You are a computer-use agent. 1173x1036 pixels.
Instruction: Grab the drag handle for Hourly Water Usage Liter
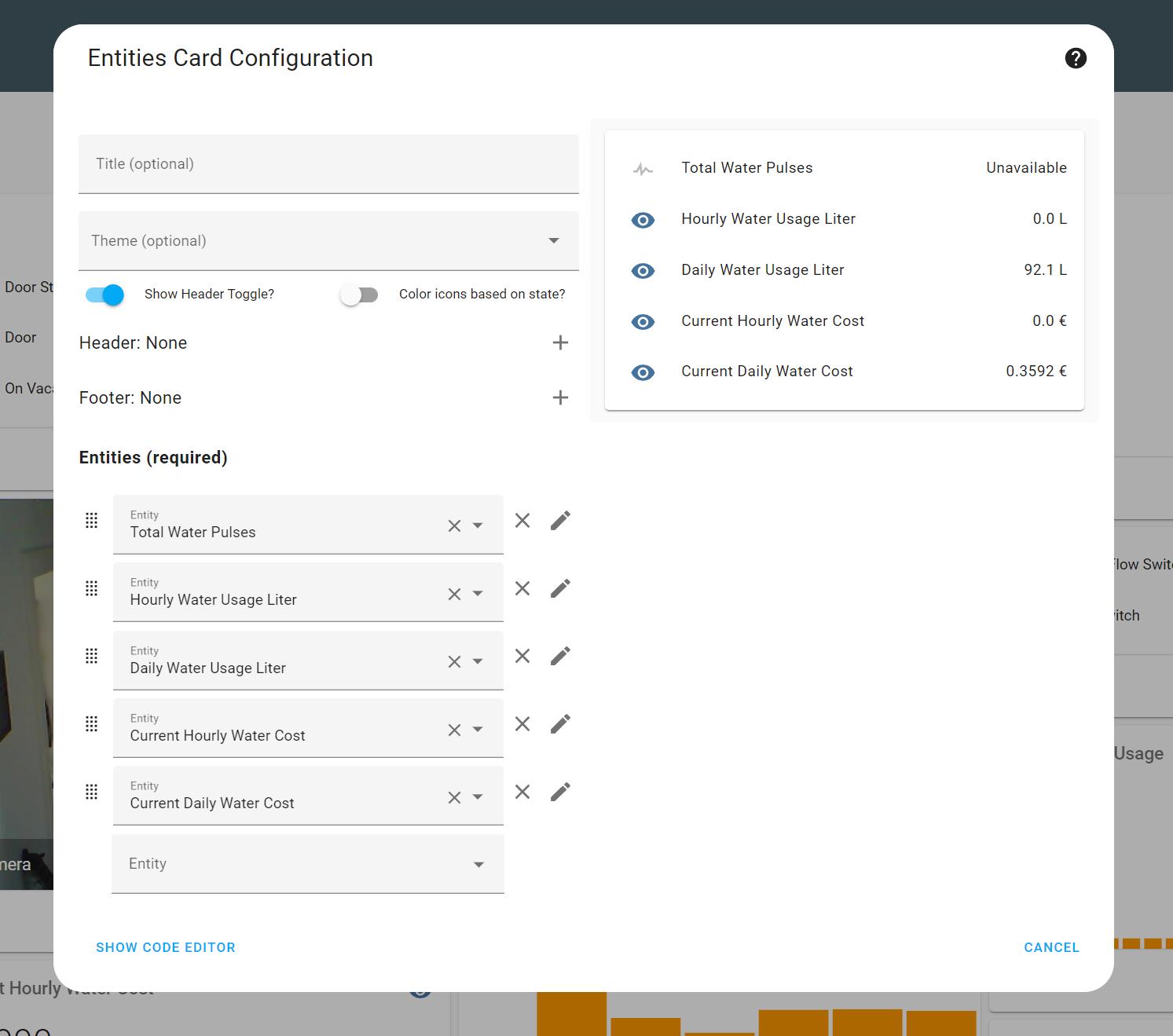pos(91,588)
